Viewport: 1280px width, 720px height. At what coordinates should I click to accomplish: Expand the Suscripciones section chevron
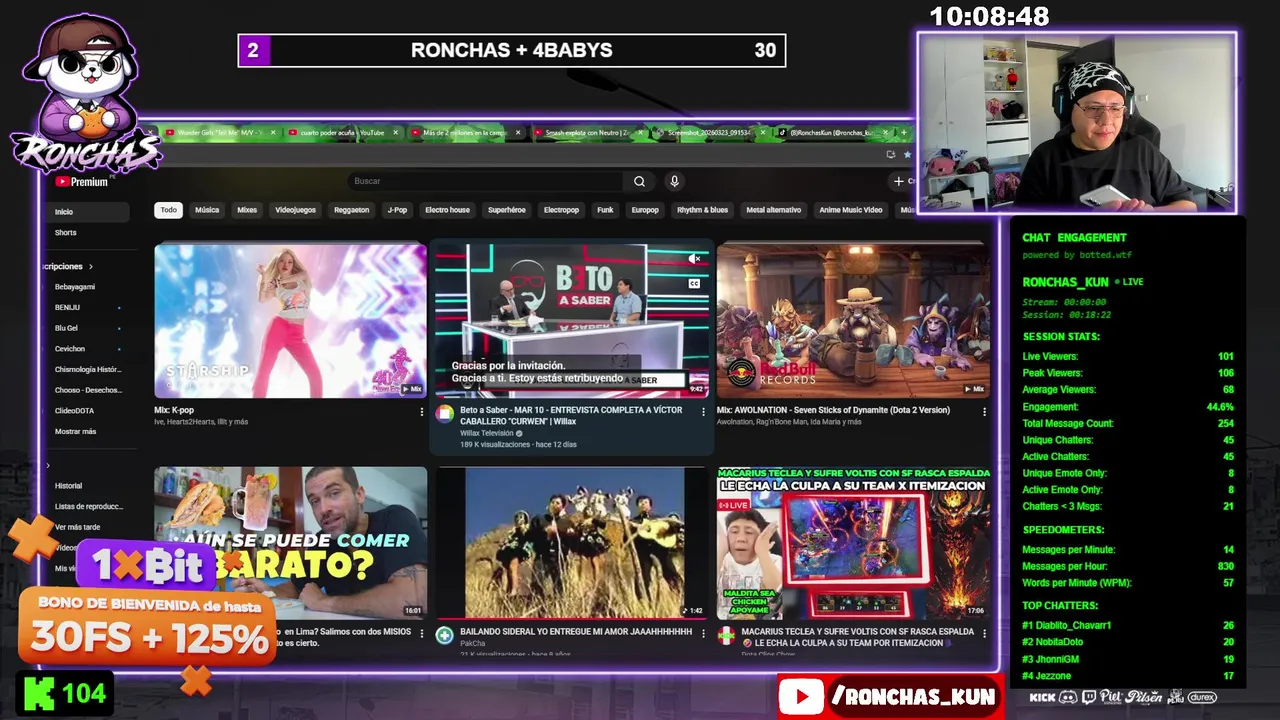90,267
